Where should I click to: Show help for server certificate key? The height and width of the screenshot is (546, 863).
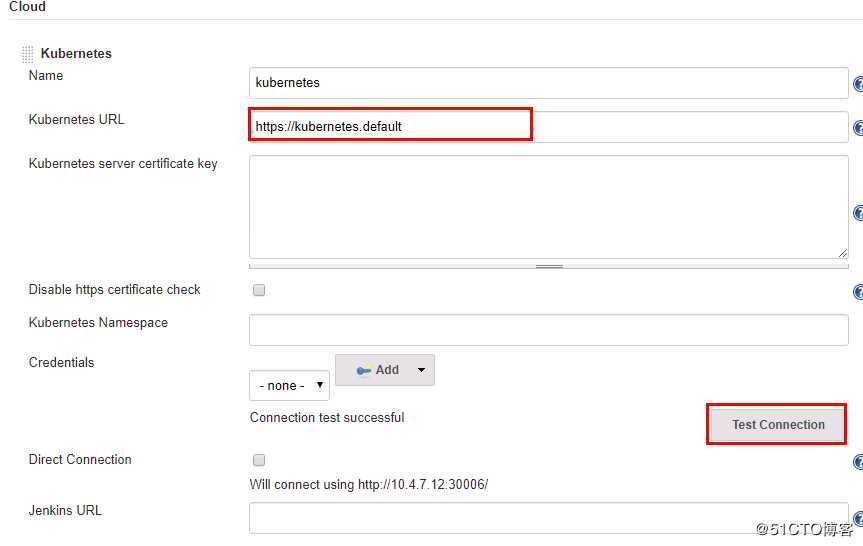pyautogui.click(x=858, y=213)
